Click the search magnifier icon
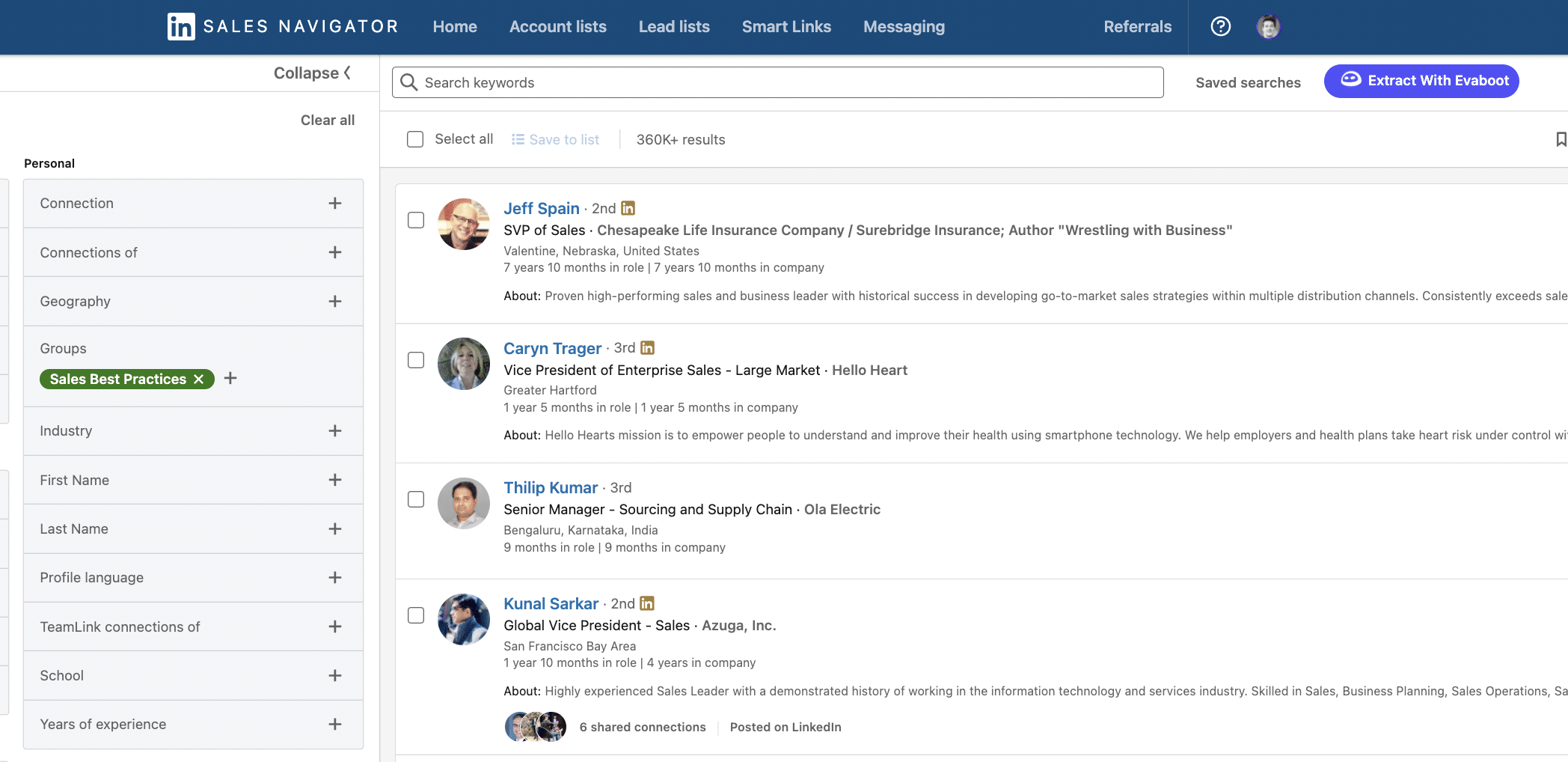Screen dimensions: 1568x762 [x=408, y=82]
